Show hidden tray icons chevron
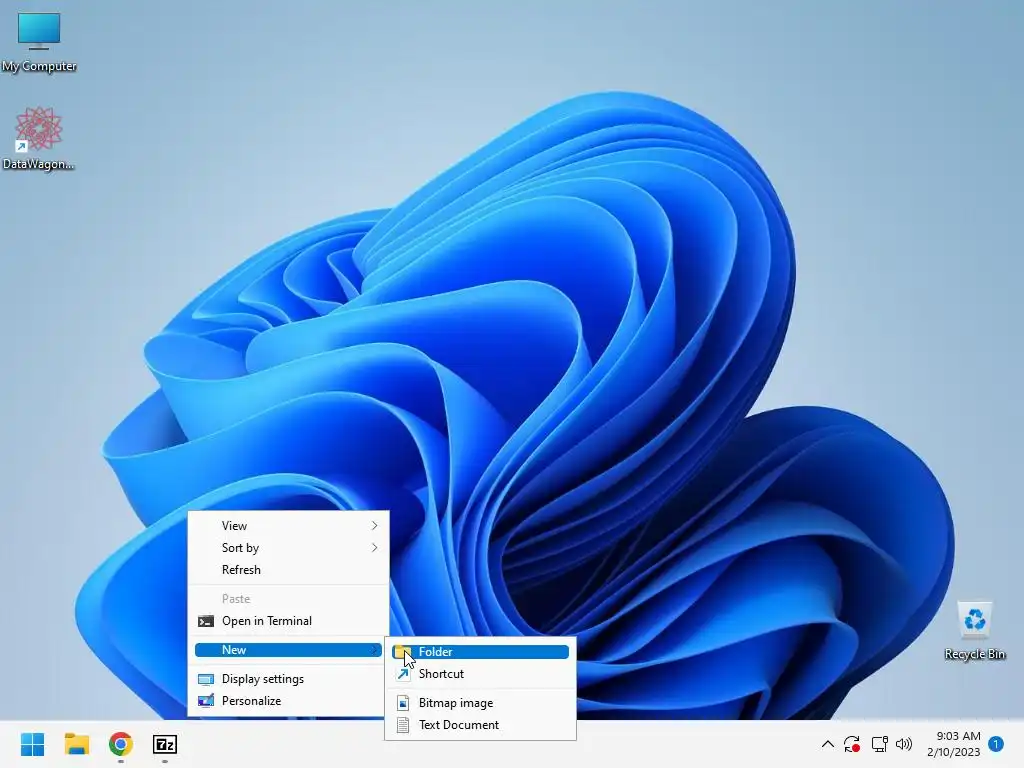 827,744
